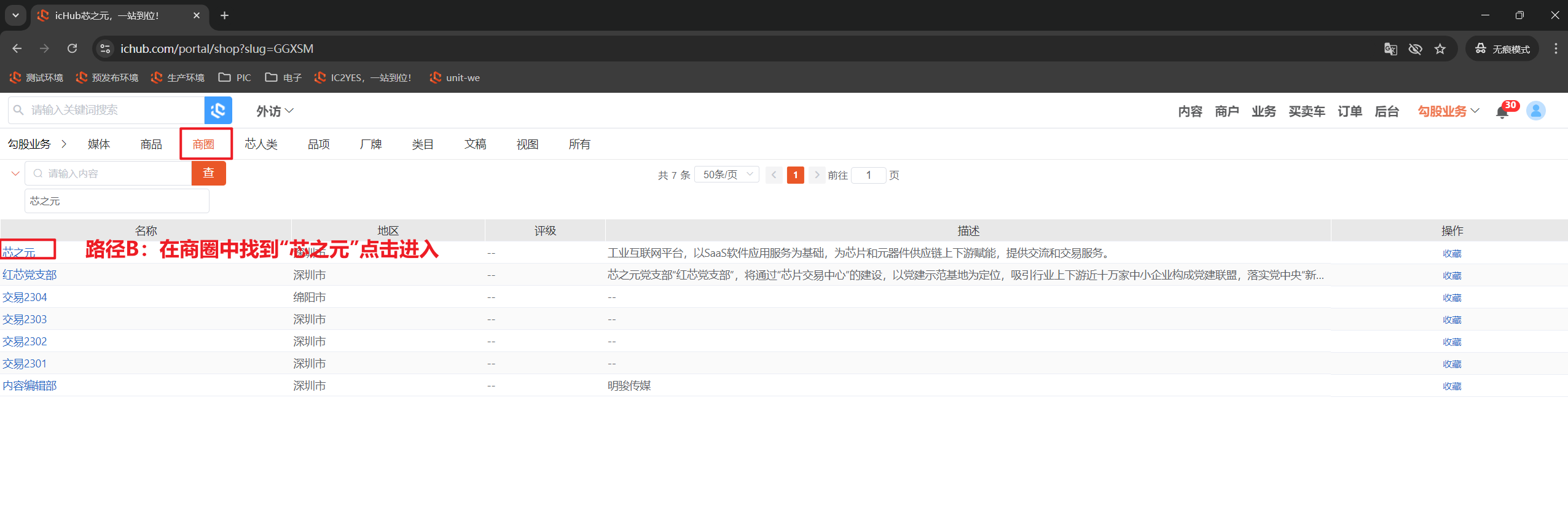Open the tab search dropdown arrow

pos(15,15)
